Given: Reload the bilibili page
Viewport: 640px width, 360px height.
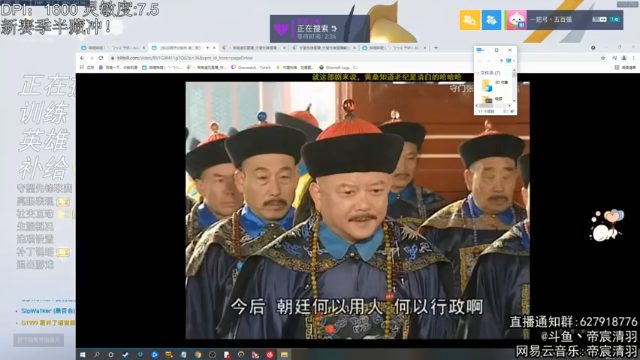Looking at the screenshot, I should [x=101, y=58].
